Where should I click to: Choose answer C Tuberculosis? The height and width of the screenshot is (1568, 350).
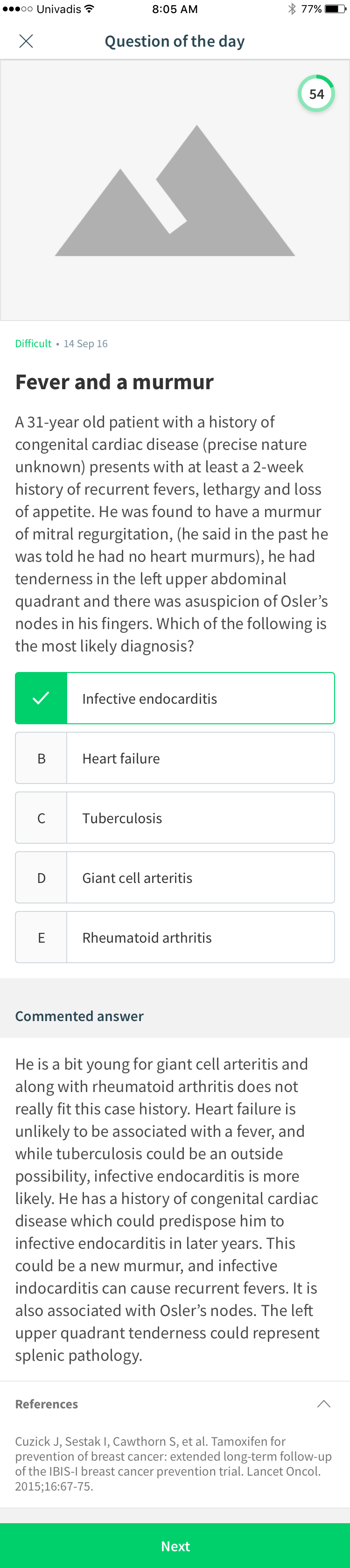coord(175,818)
